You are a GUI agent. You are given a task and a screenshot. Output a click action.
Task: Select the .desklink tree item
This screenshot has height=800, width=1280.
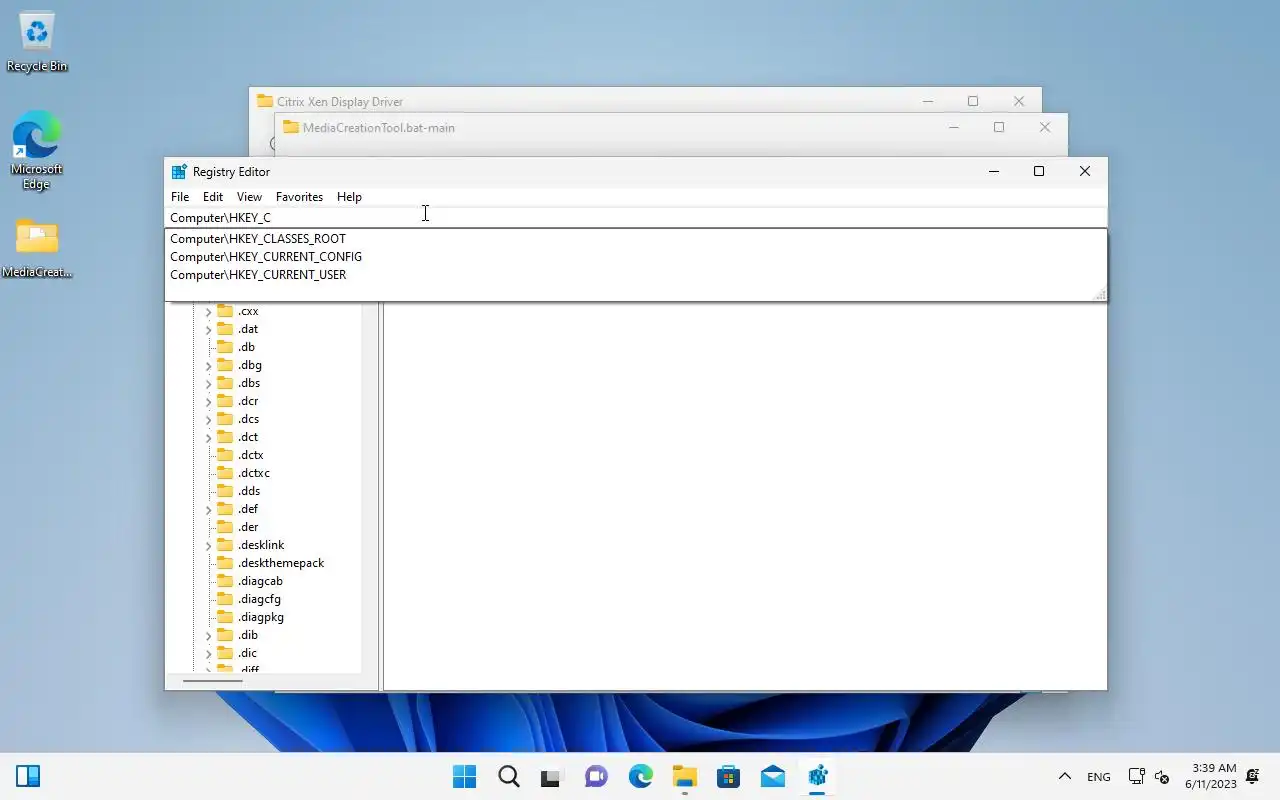261,545
